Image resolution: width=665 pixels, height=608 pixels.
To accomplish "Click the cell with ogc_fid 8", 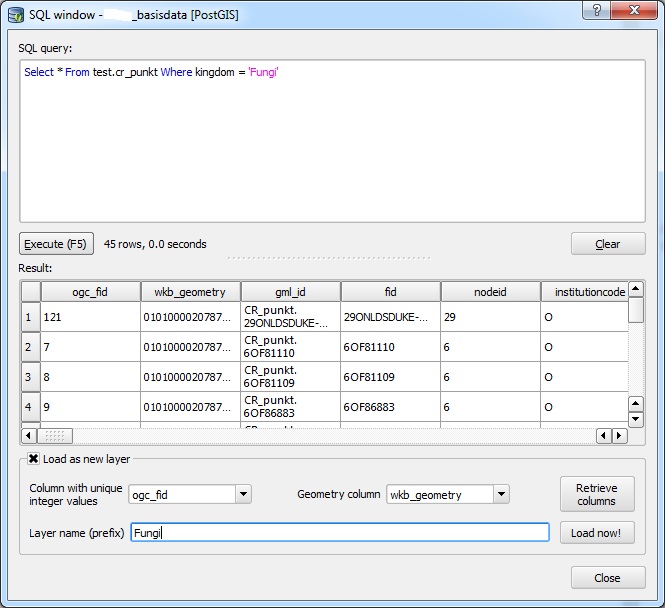I will (90, 377).
